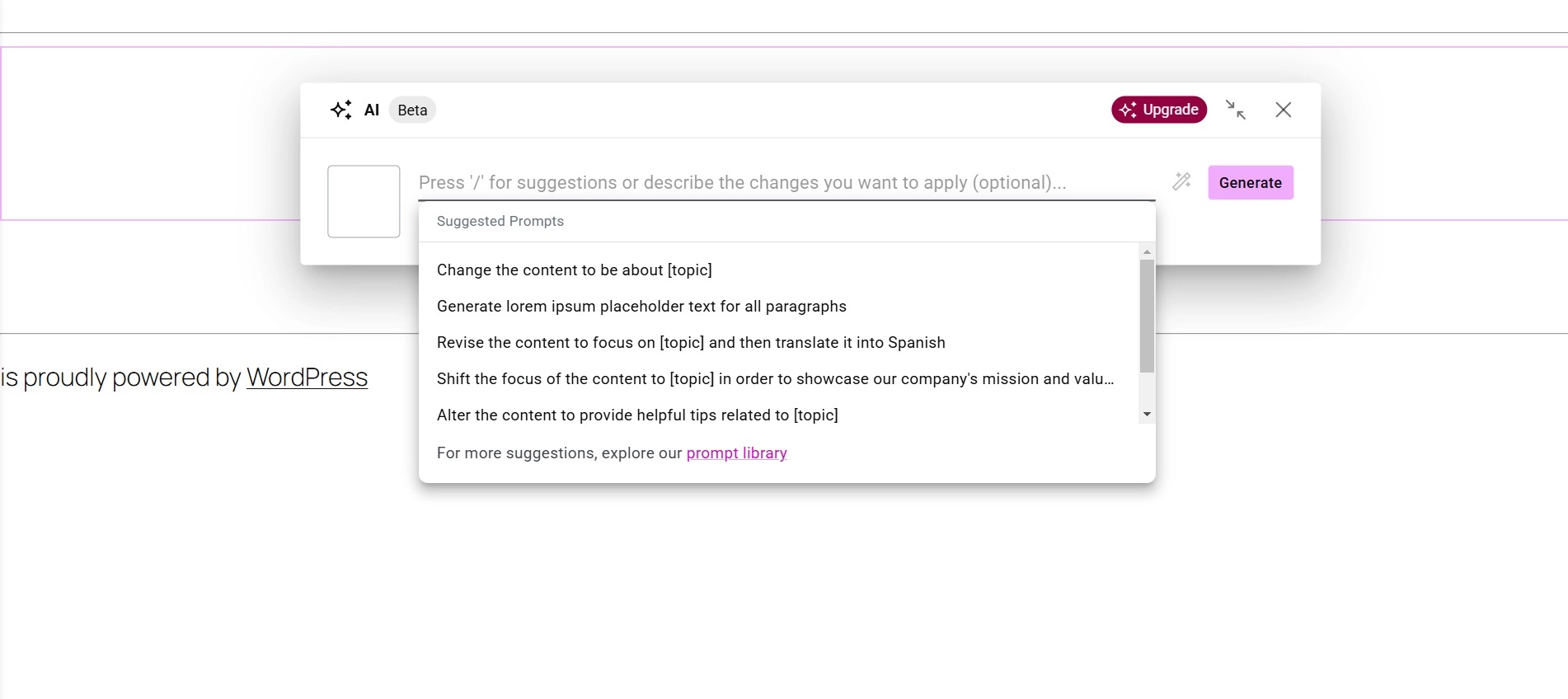Click the 'Suggested Prompts' heading
This screenshot has width=1568, height=699.
click(x=500, y=221)
